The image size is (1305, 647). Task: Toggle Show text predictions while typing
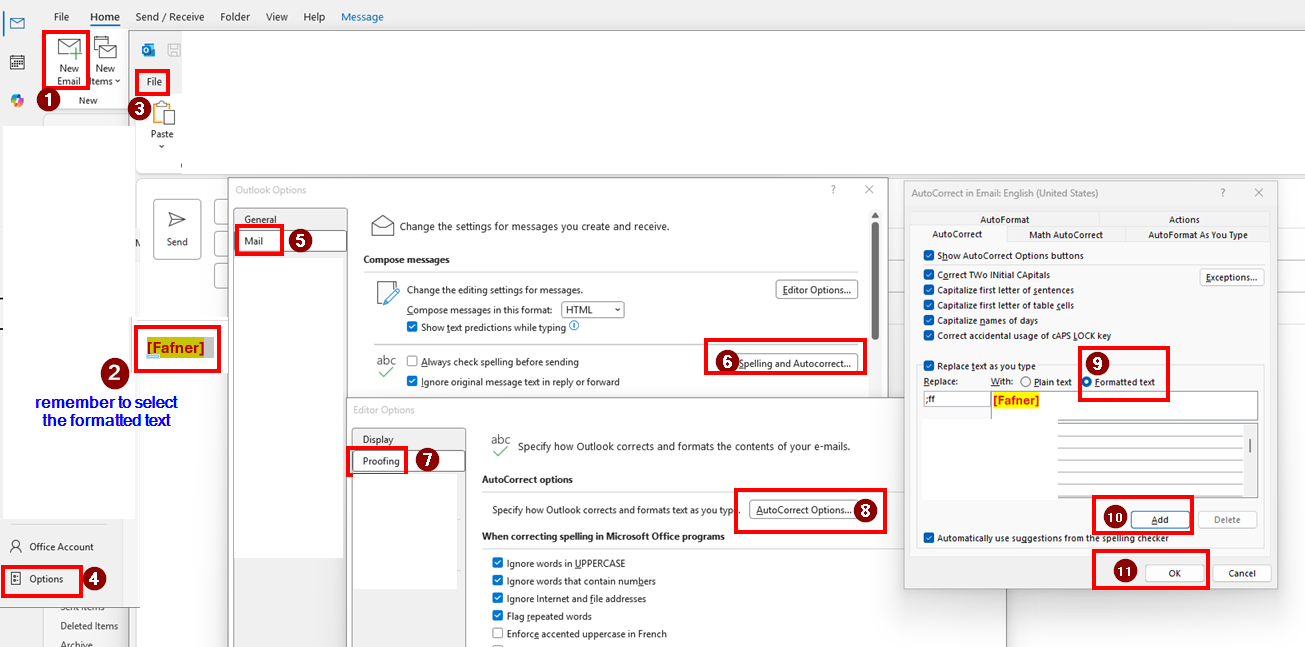[x=412, y=327]
